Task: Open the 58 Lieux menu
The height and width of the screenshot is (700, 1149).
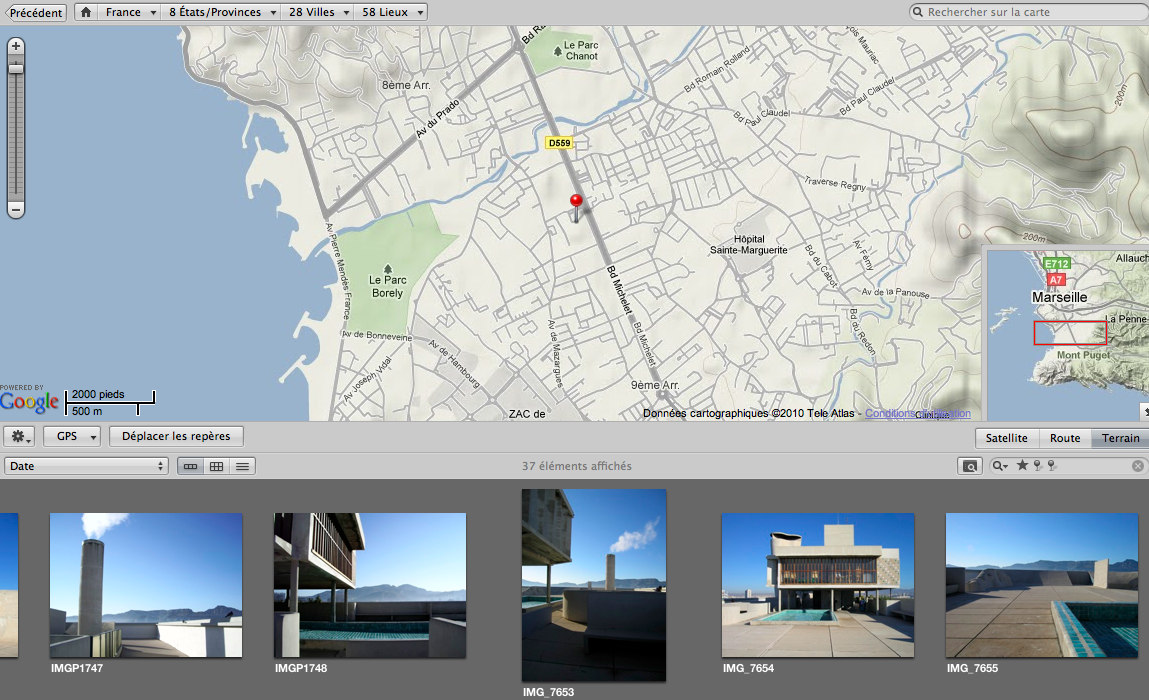Action: [x=391, y=13]
